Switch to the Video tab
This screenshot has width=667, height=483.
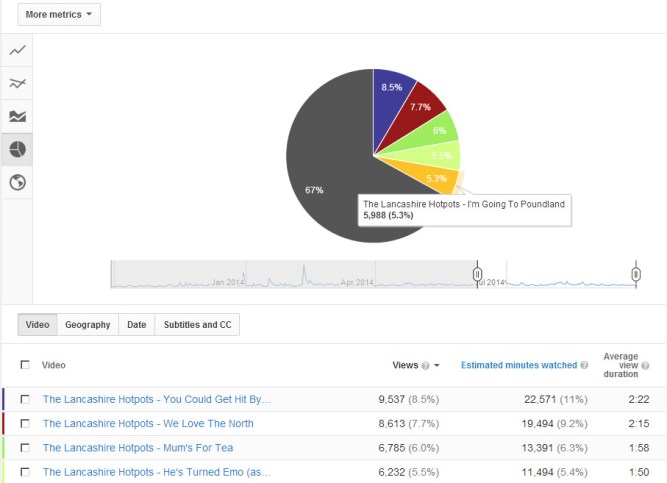pyautogui.click(x=37, y=325)
